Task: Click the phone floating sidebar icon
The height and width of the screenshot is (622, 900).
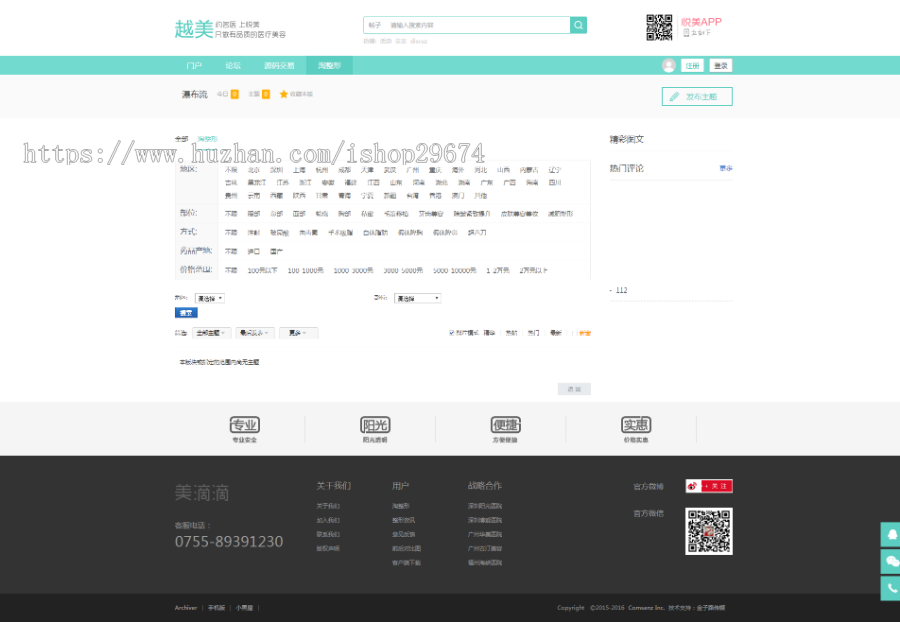Action: click(x=889, y=589)
